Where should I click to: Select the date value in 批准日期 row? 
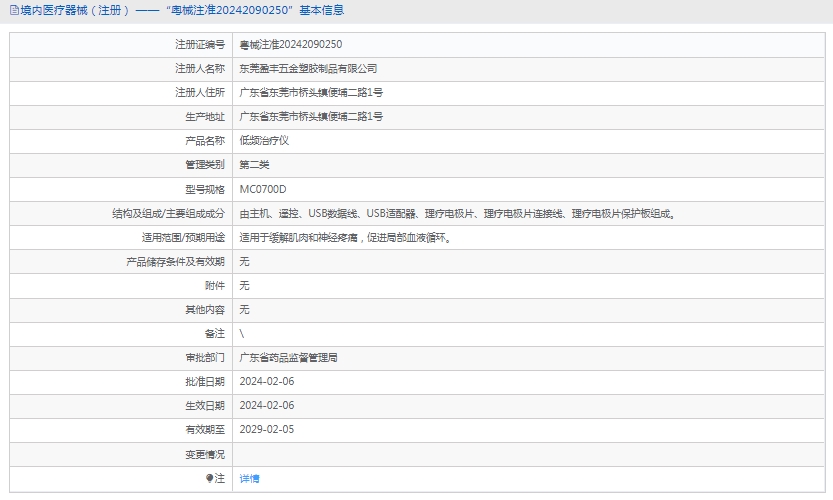pyautogui.click(x=267, y=381)
